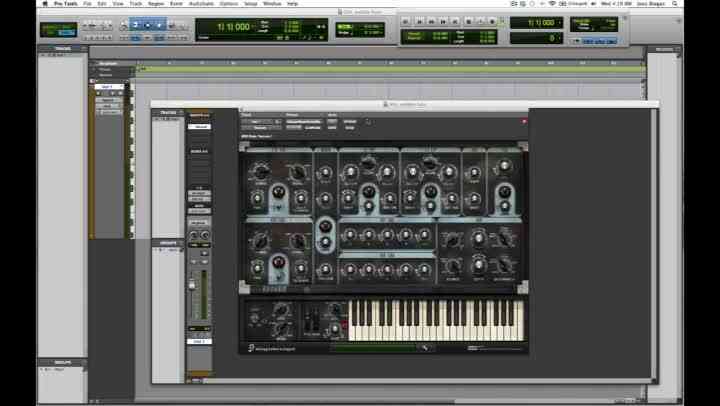Click the Transport window's 1|1|000 counter

click(536, 23)
